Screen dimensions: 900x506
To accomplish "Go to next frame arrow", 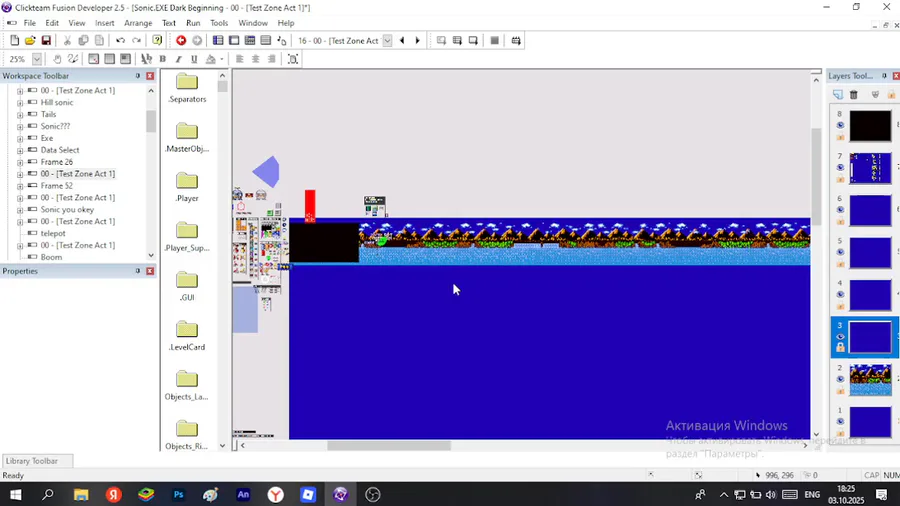I will tap(417, 41).
